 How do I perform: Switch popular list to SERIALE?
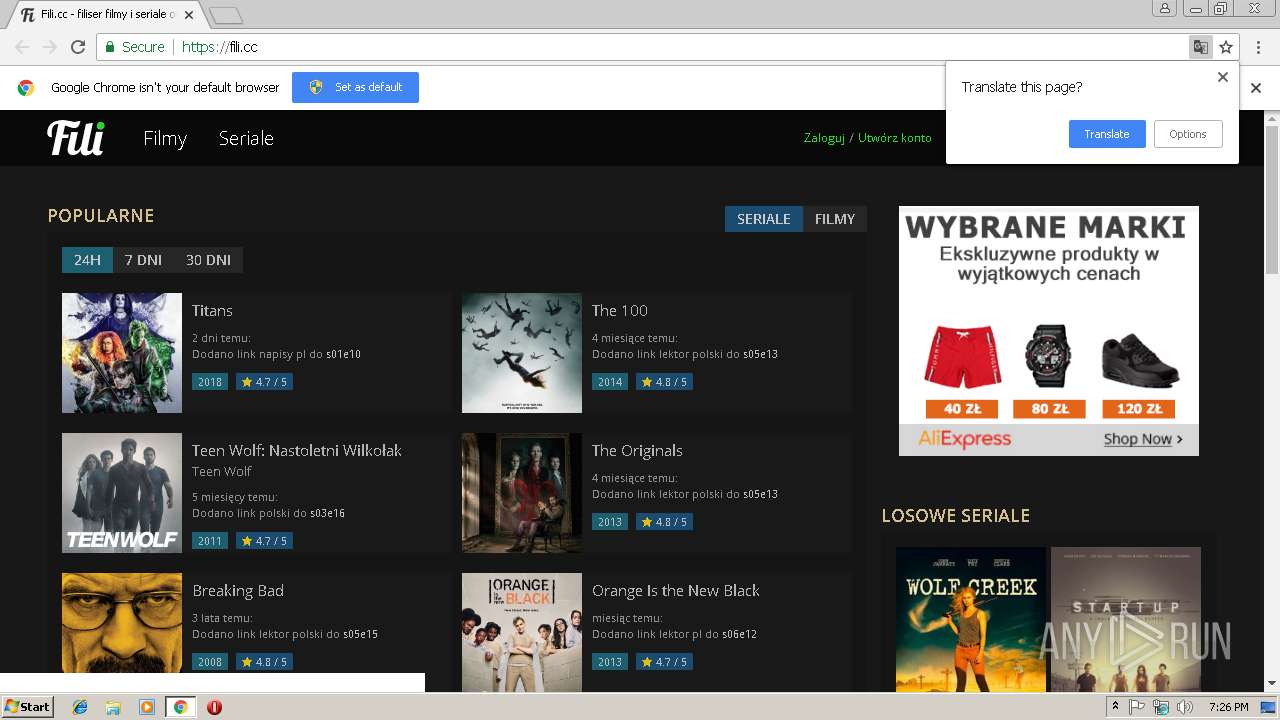(764, 219)
